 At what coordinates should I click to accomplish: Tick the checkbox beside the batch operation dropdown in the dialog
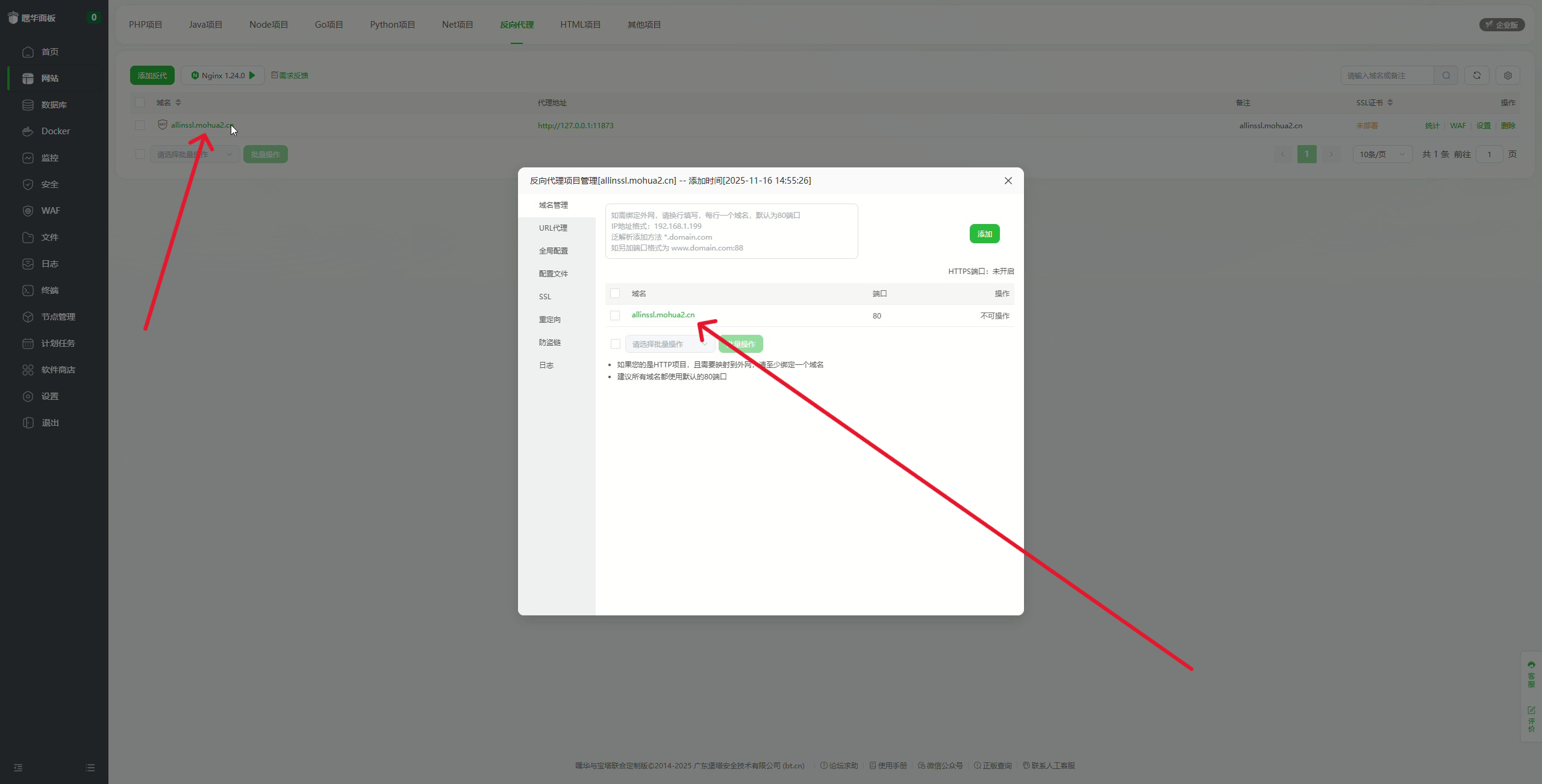coord(615,344)
